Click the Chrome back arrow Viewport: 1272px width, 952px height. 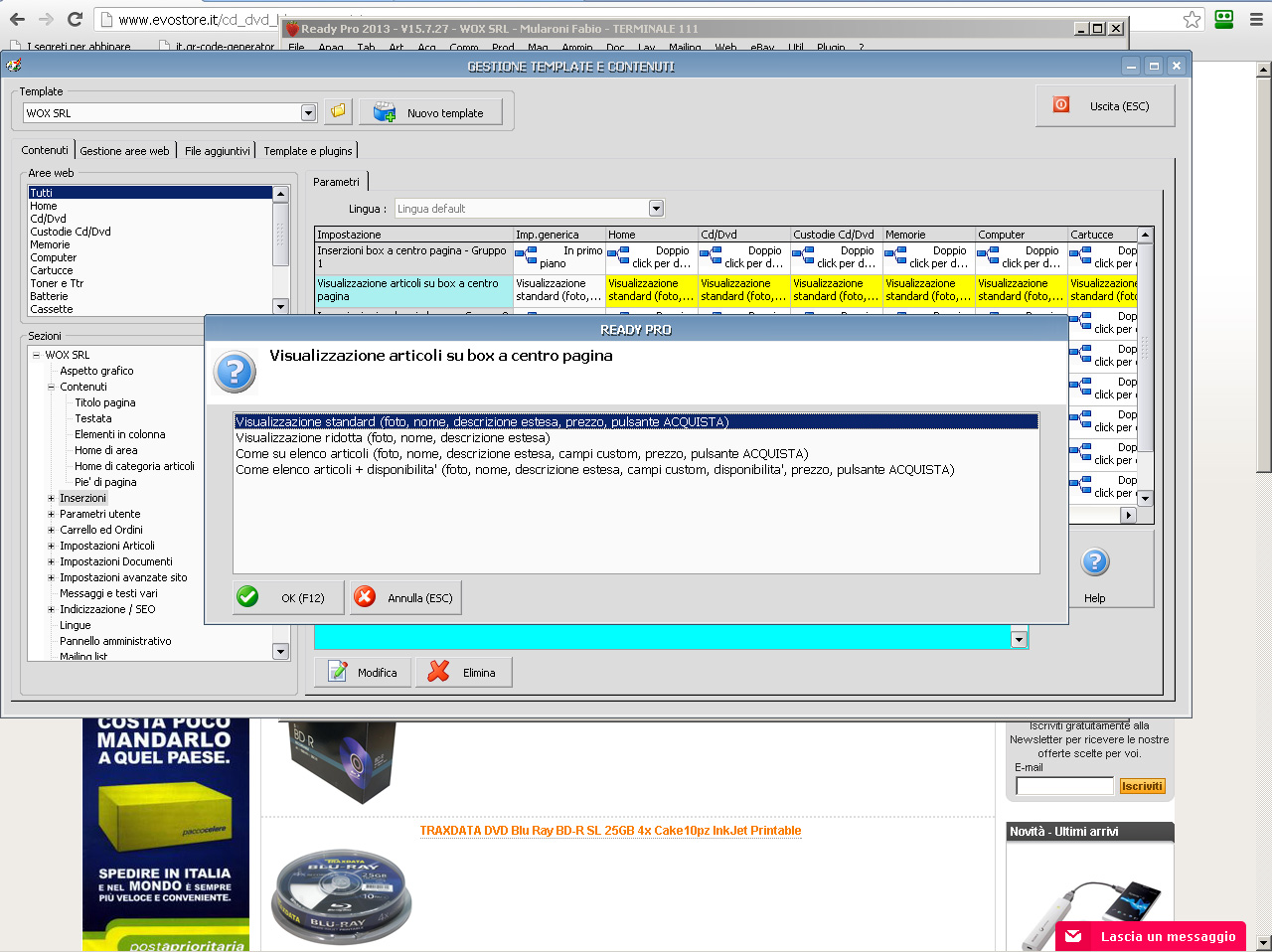pos(17,19)
